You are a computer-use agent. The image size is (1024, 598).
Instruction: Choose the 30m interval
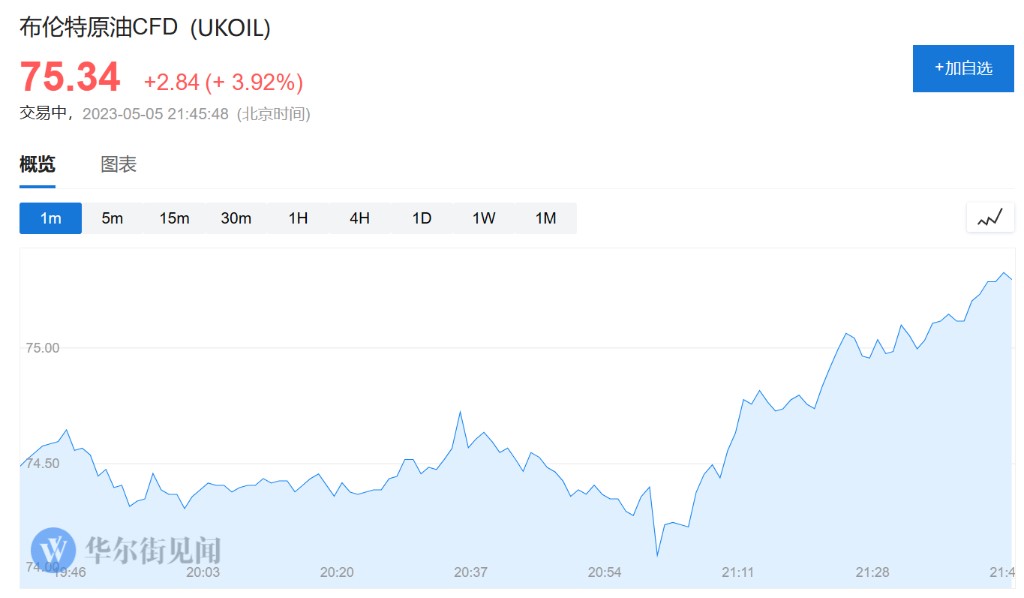236,218
